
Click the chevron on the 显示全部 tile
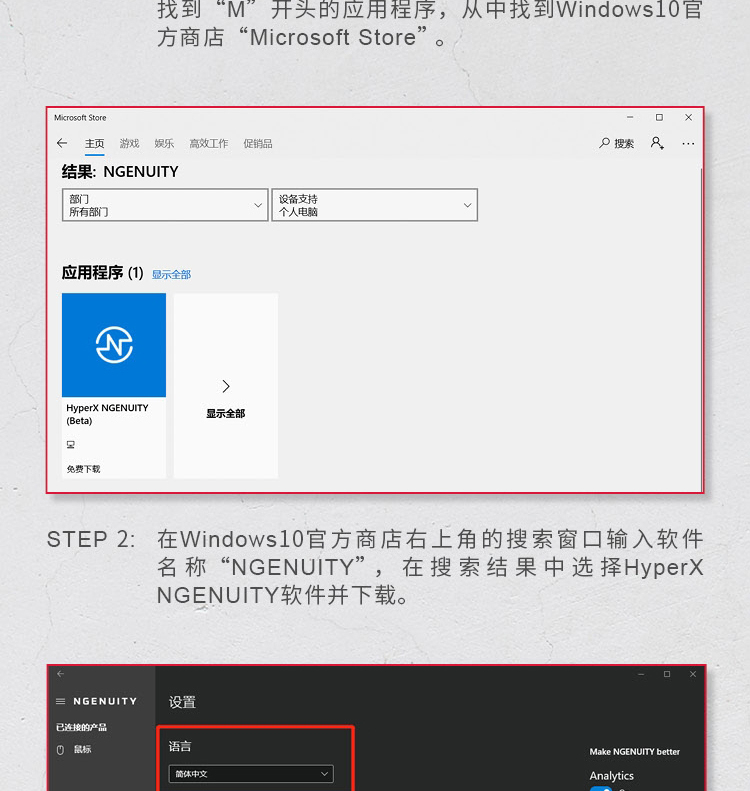pos(226,386)
